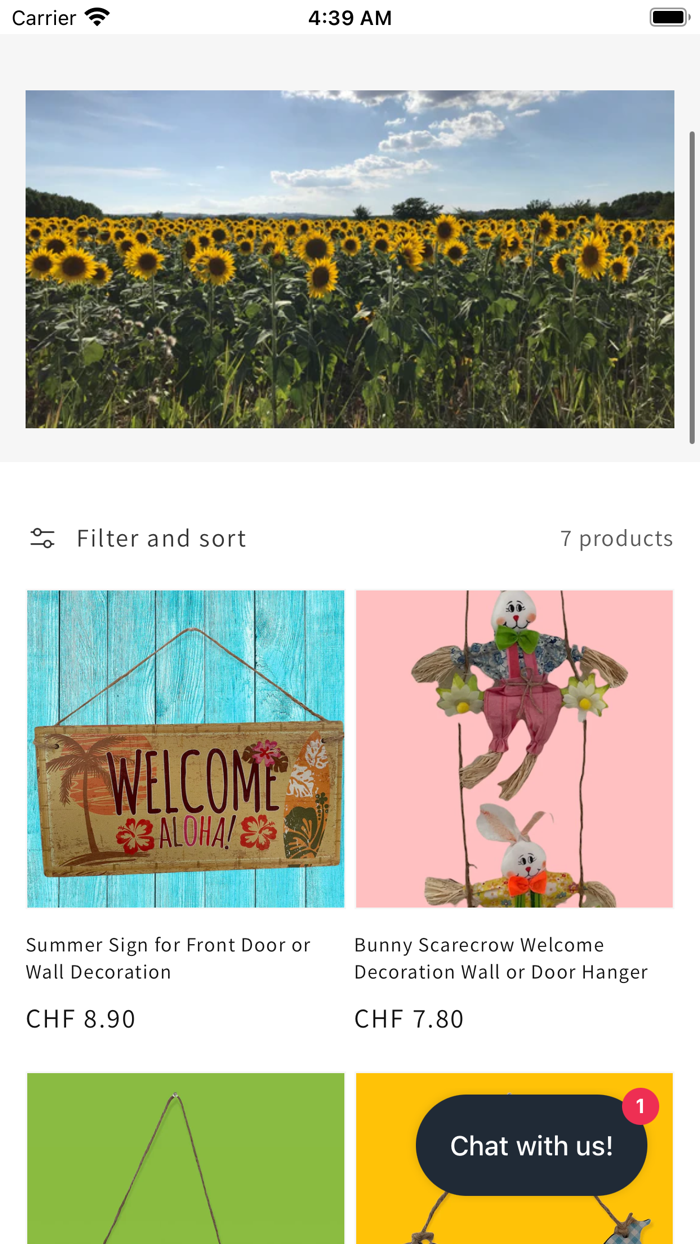Tap the Carrier label in status bar
Viewport: 700px width, 1244px height.
[x=44, y=17]
